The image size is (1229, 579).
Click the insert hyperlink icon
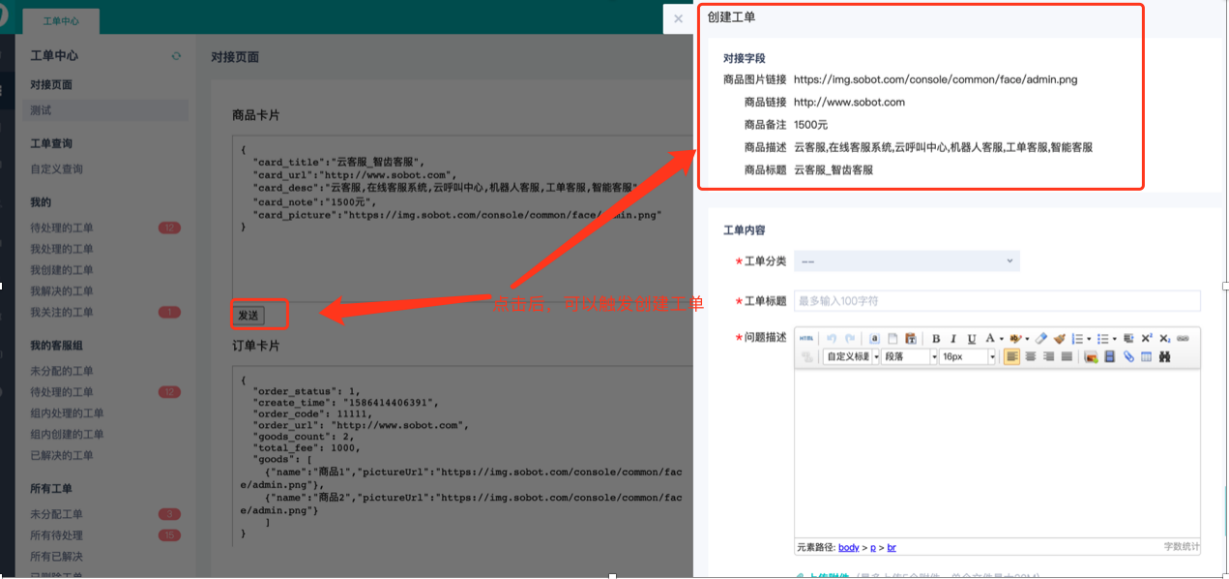tap(1183, 338)
